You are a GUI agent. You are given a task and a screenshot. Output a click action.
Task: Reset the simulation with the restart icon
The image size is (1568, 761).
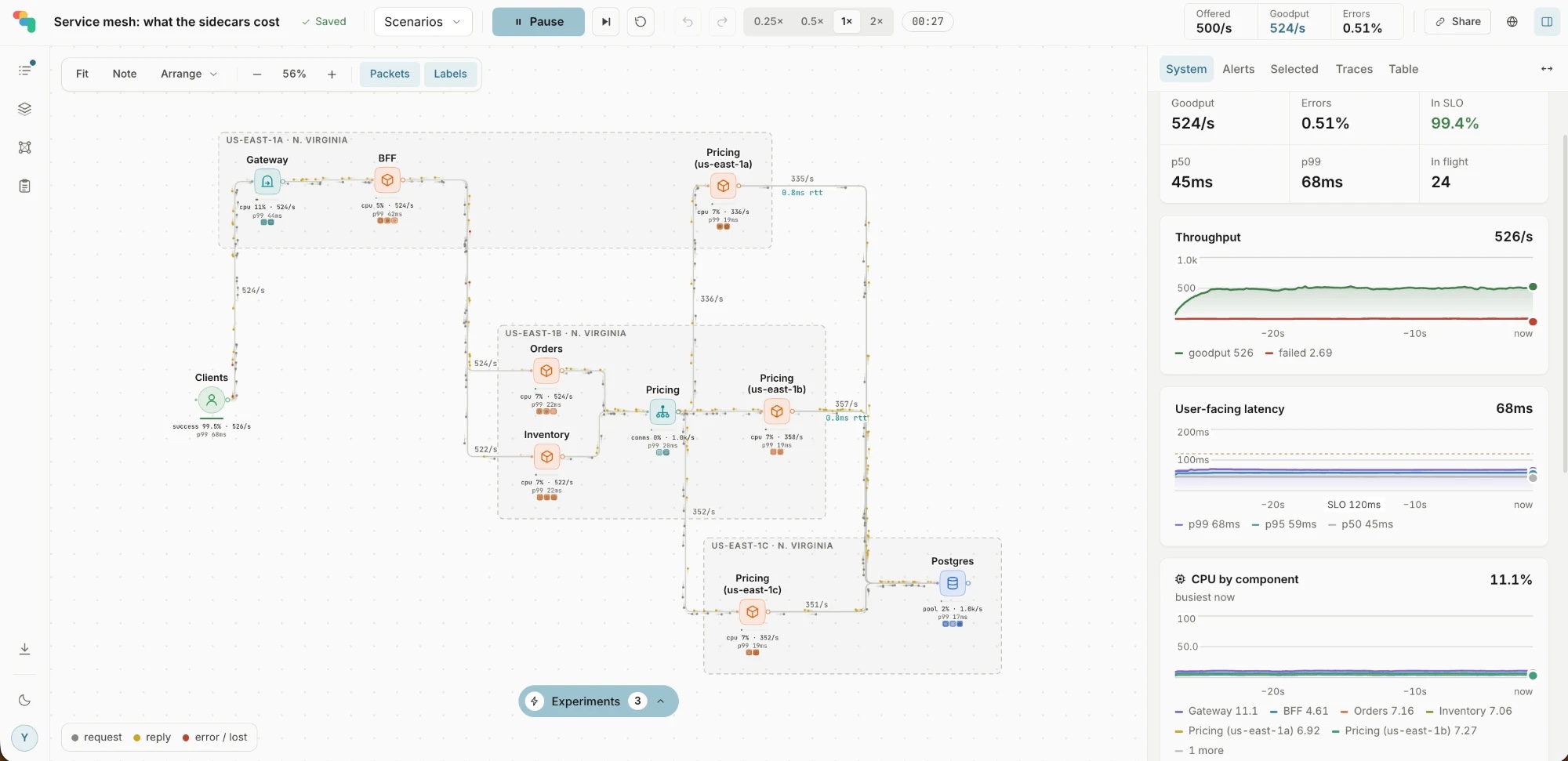[x=641, y=22]
